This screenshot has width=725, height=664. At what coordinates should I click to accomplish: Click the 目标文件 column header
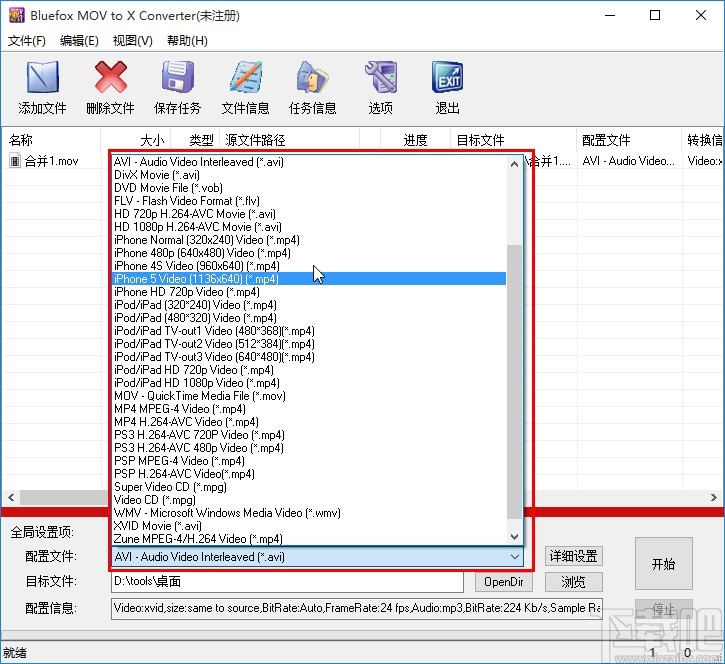[513, 140]
